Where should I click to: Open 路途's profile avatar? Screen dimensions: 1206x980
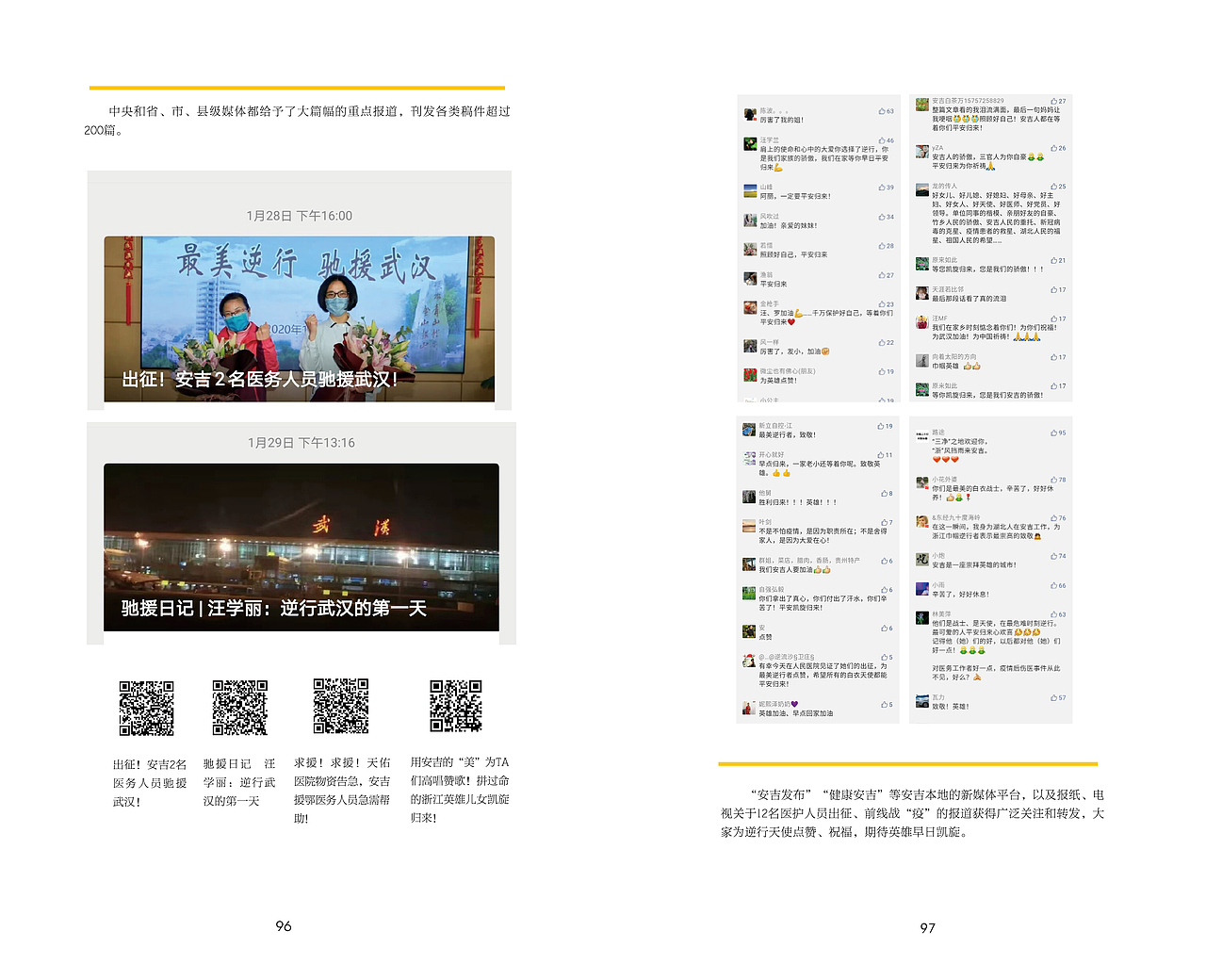tap(922, 436)
